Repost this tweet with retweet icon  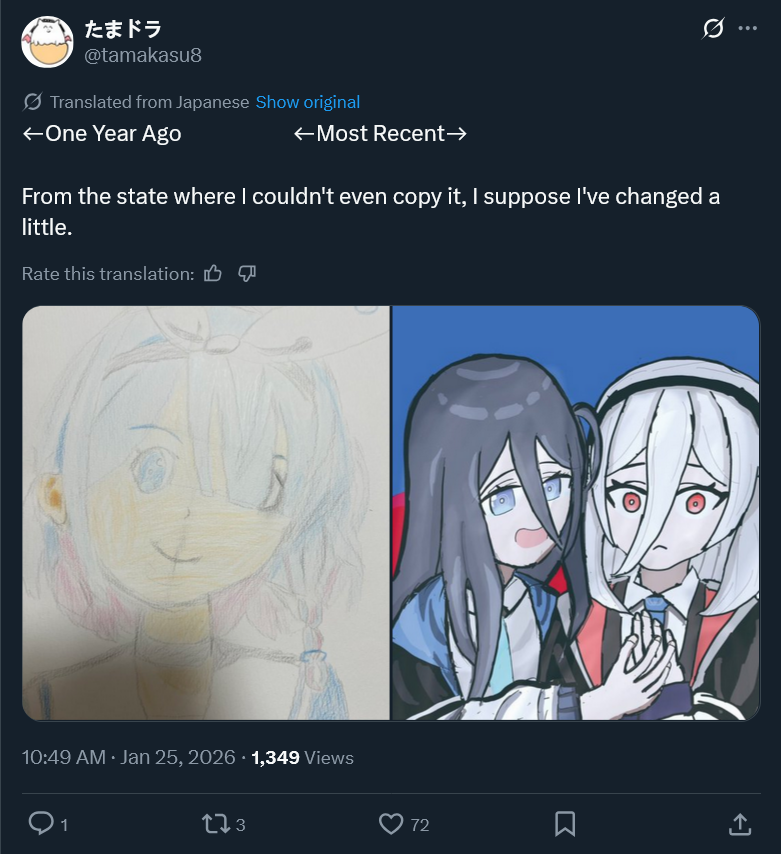(216, 824)
